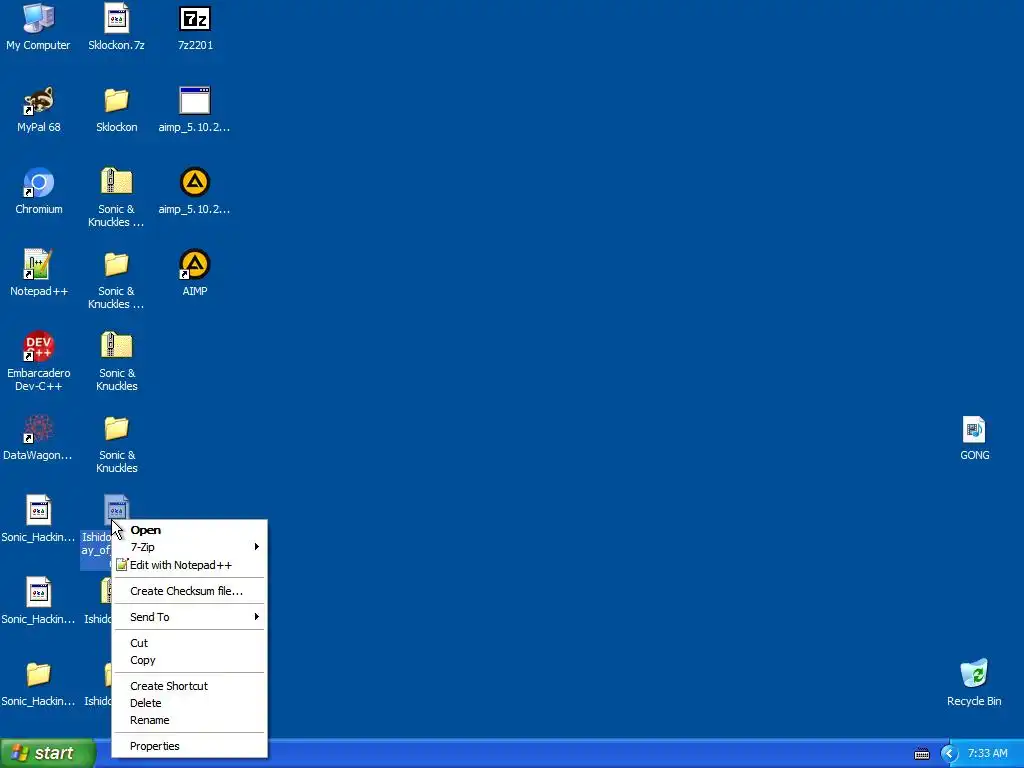The height and width of the screenshot is (768, 1024).
Task: Select the Recycle Bin icon
Action: point(974,683)
